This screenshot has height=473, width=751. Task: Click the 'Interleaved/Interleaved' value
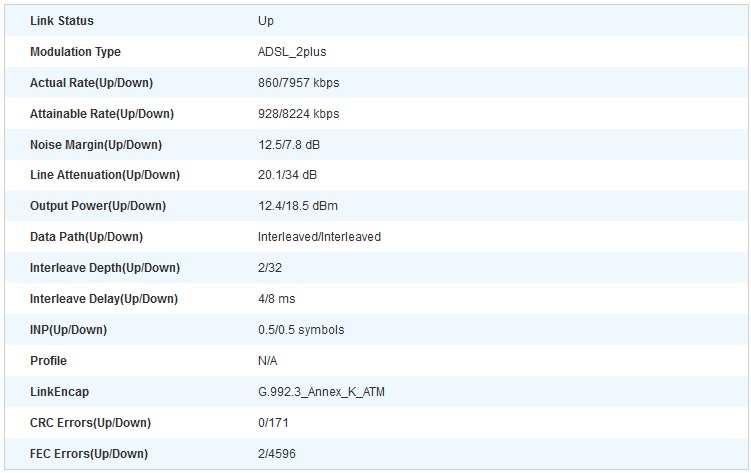click(319, 237)
